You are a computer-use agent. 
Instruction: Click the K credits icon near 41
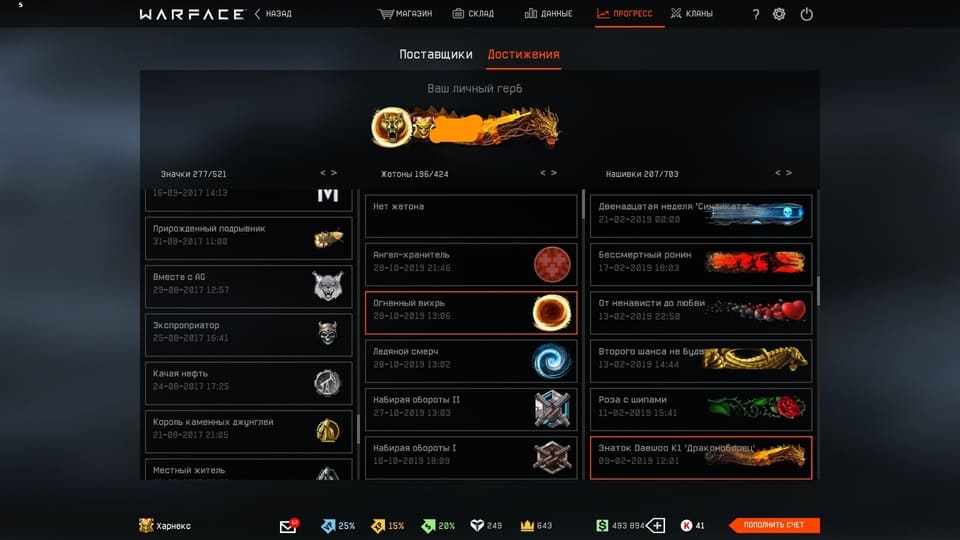pyautogui.click(x=686, y=525)
